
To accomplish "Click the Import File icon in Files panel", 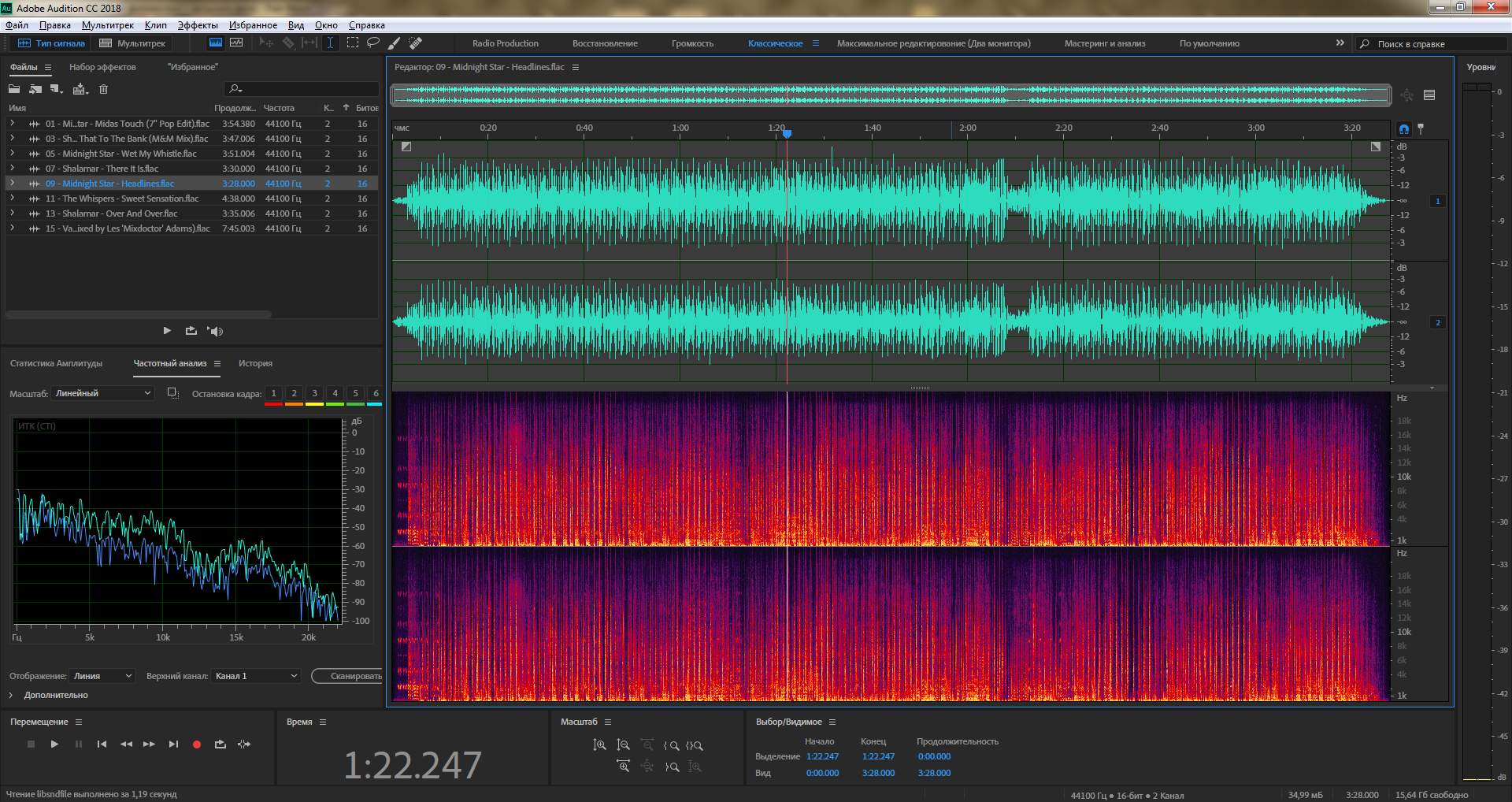I will (x=35, y=89).
